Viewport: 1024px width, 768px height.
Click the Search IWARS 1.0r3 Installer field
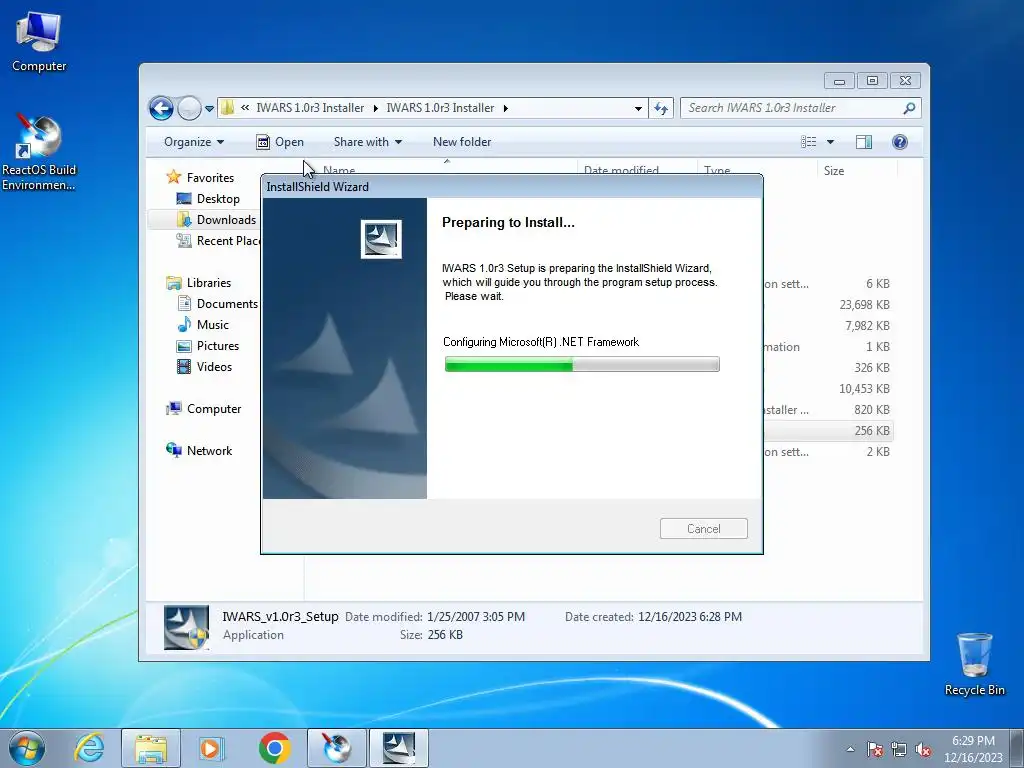(x=801, y=108)
